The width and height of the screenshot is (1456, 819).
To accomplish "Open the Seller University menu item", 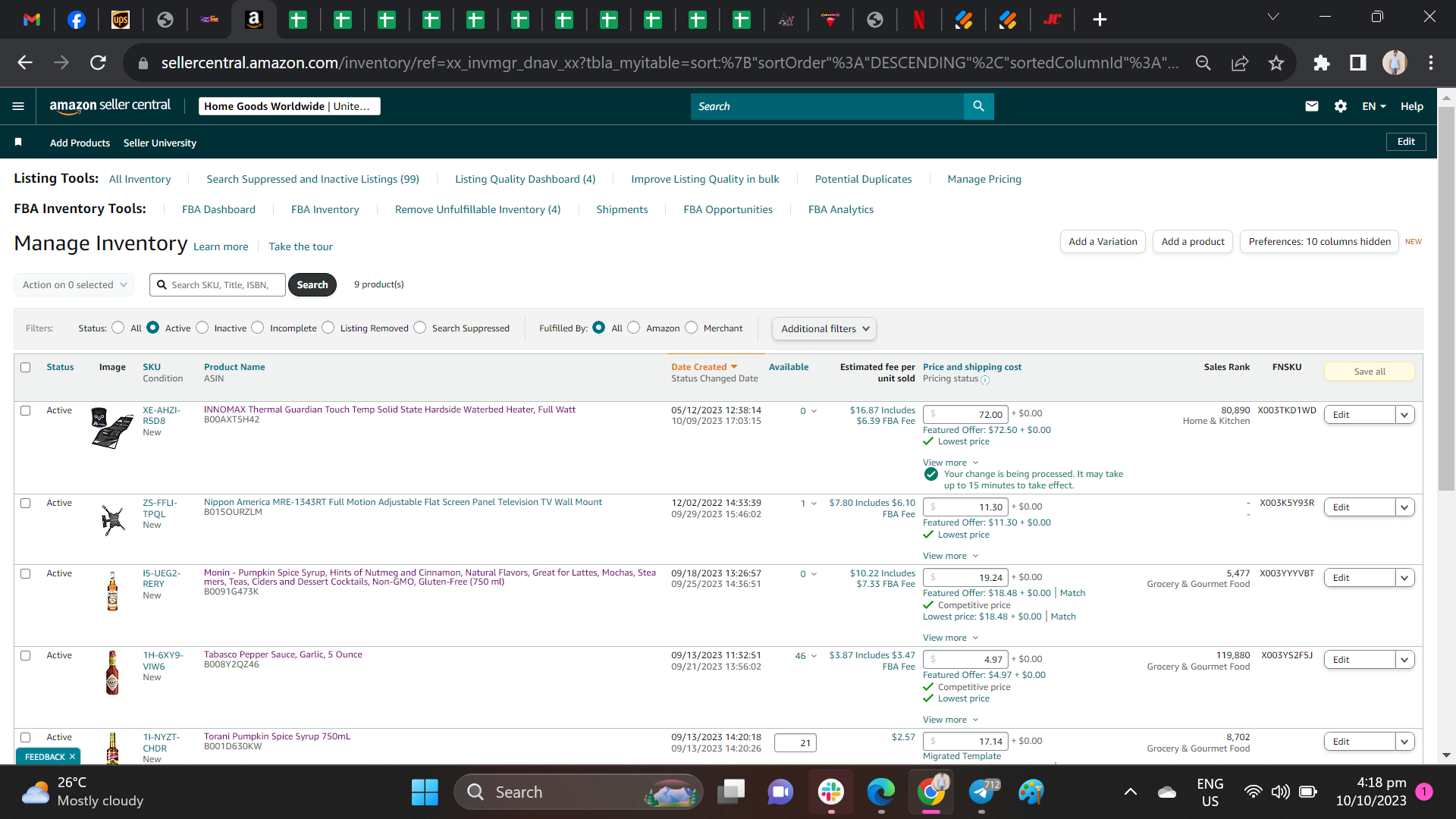I will pyautogui.click(x=160, y=143).
